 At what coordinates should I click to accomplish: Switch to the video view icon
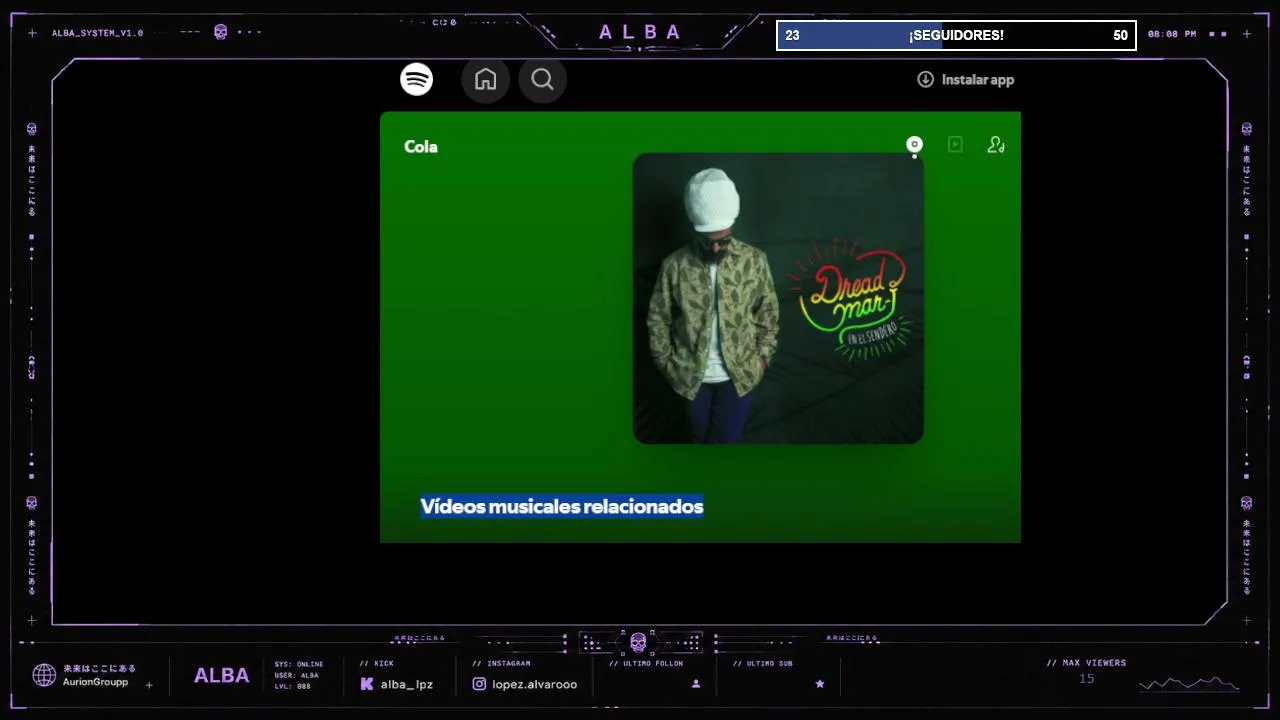955,145
